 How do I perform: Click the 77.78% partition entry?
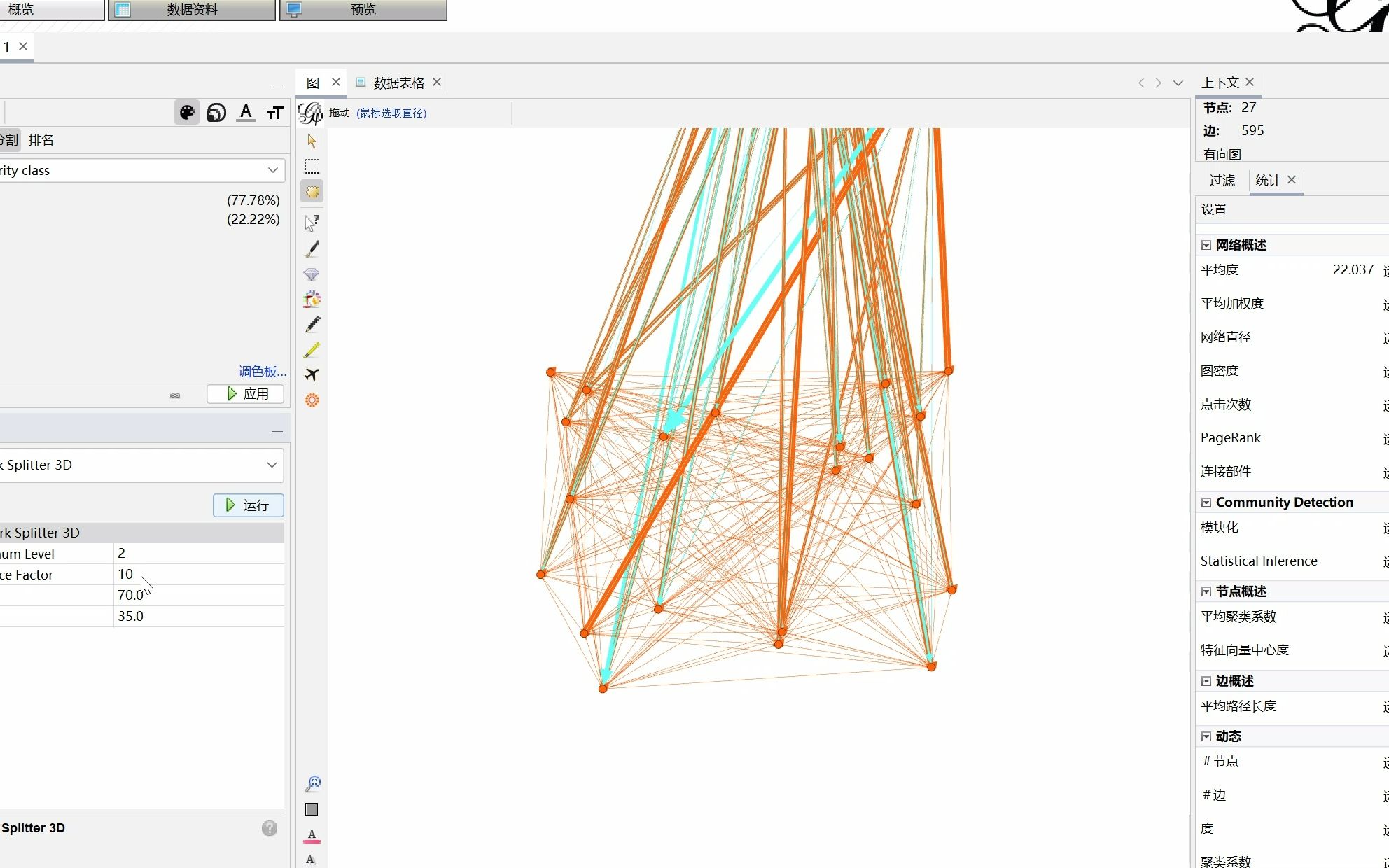(x=253, y=200)
